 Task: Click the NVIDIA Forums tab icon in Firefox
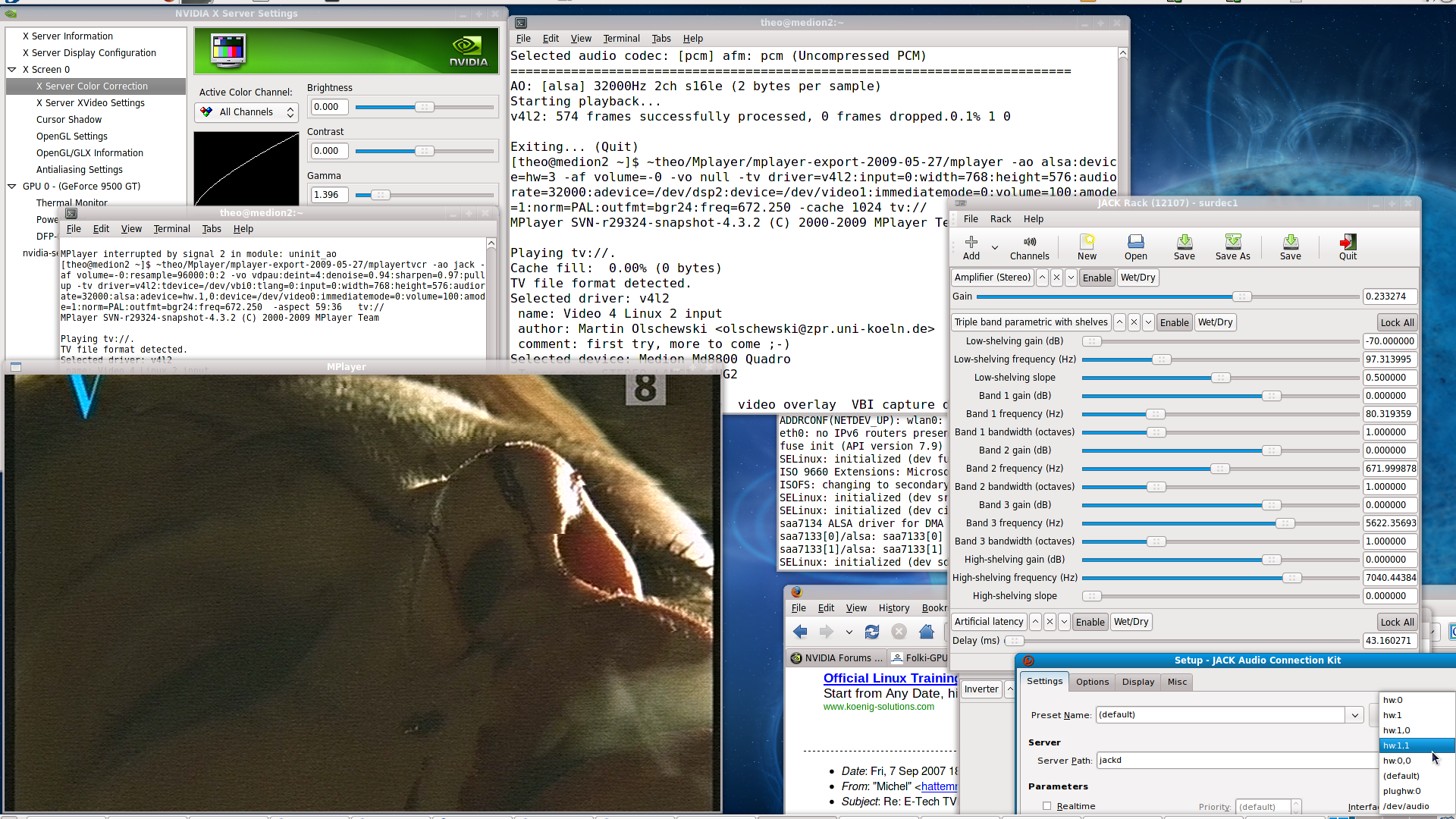[x=796, y=658]
